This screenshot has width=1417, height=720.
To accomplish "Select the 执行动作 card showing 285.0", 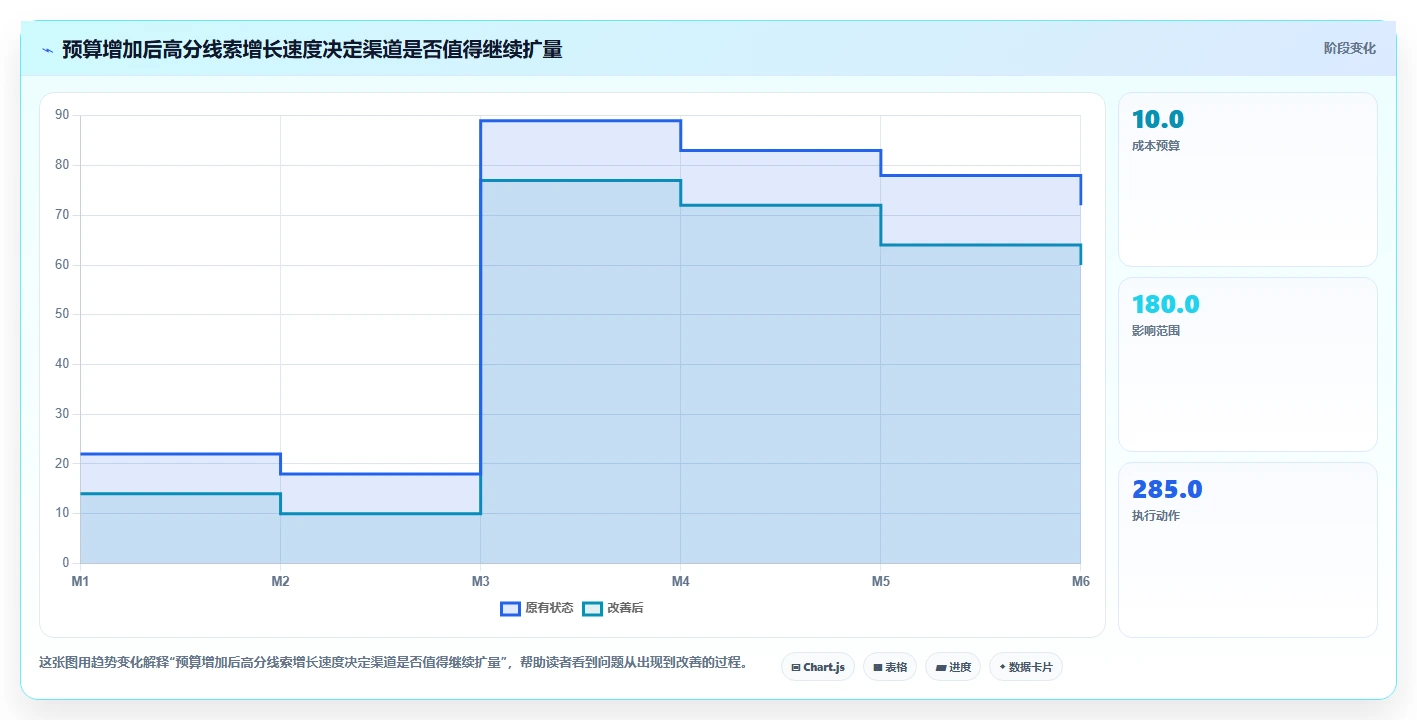I will click(x=1247, y=549).
